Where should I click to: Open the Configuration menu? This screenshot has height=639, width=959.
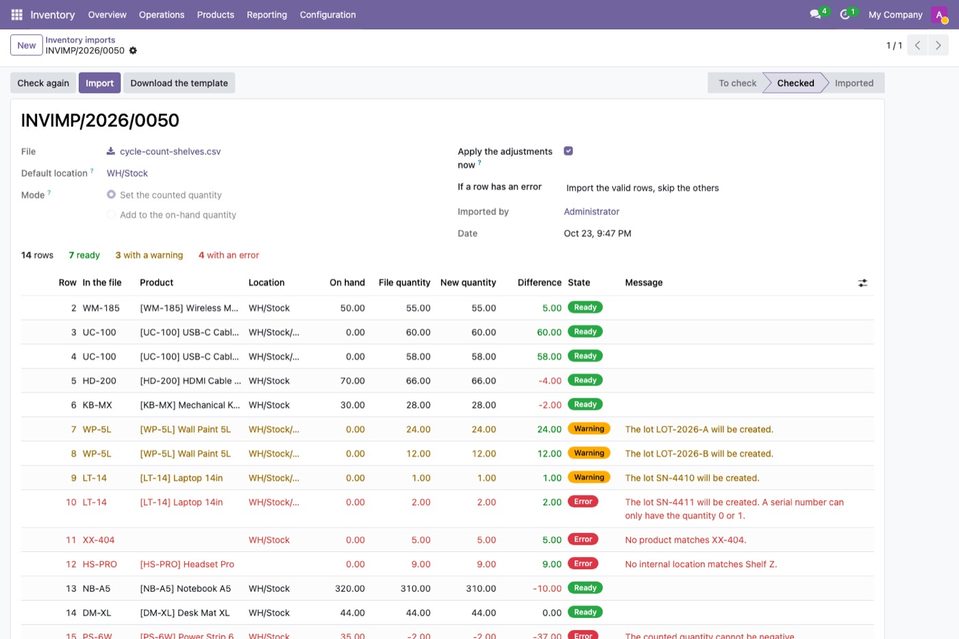coord(328,15)
